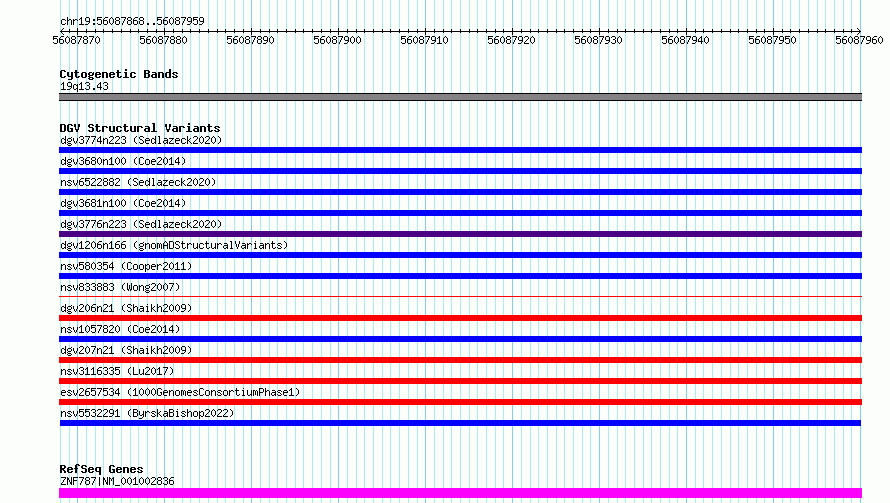This screenshot has width=890, height=503.
Task: Select the red bar for esv2657534
Action: [460, 402]
